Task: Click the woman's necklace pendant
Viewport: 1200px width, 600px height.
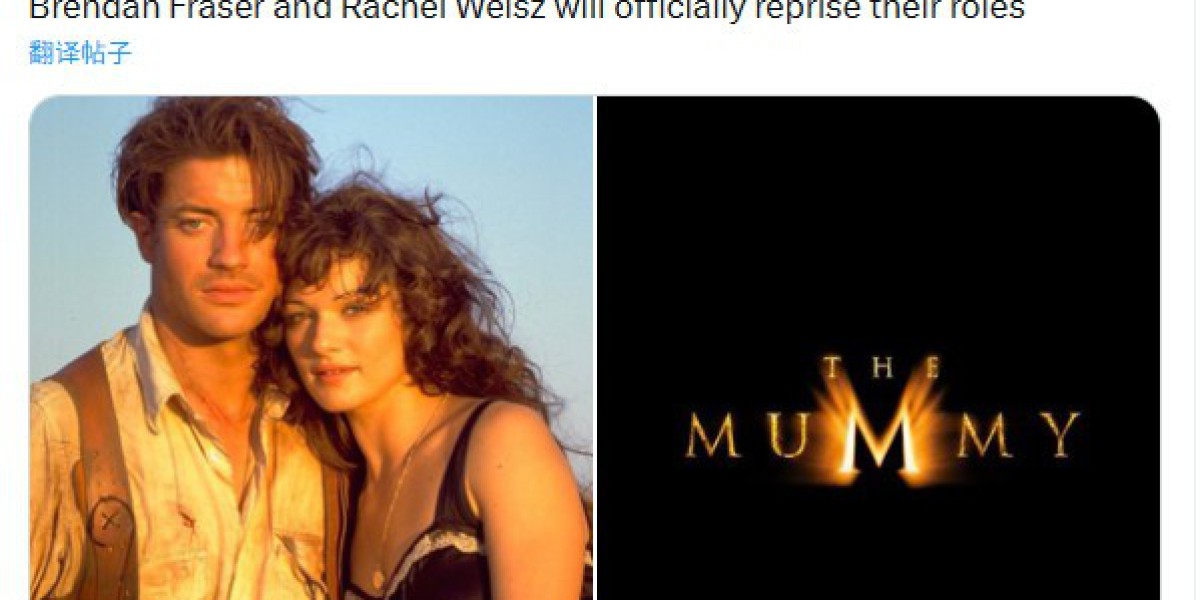Action: tap(378, 578)
